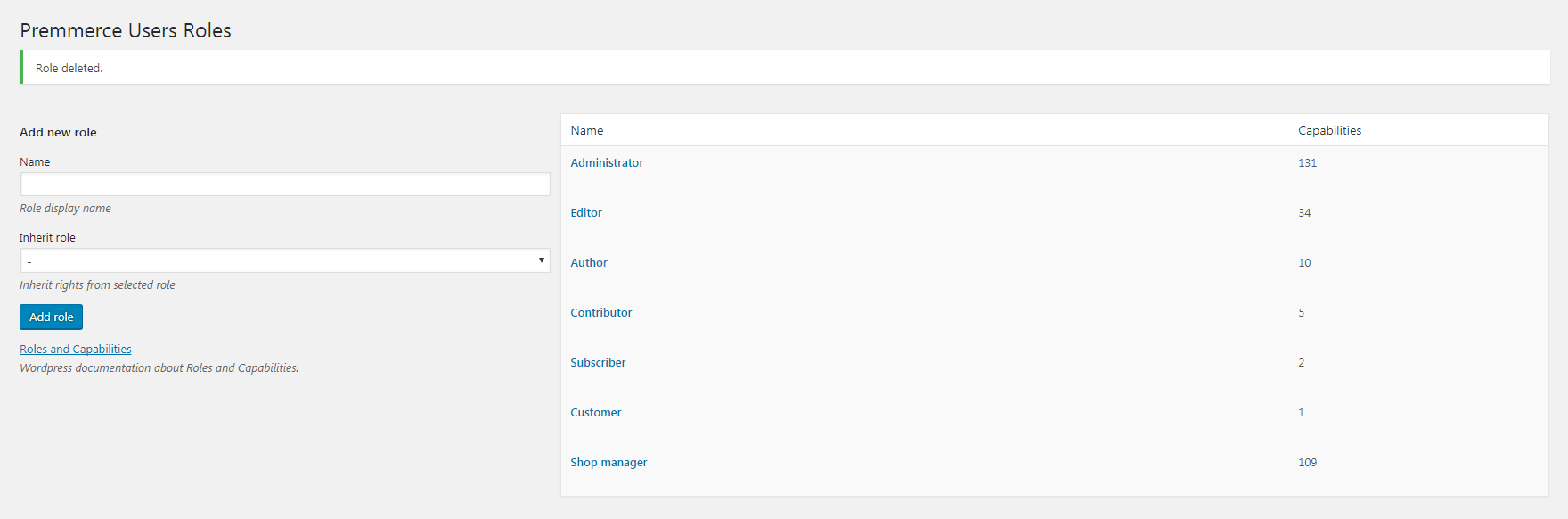
Task: Click the Premmerce Users Roles page title
Action: point(126,30)
